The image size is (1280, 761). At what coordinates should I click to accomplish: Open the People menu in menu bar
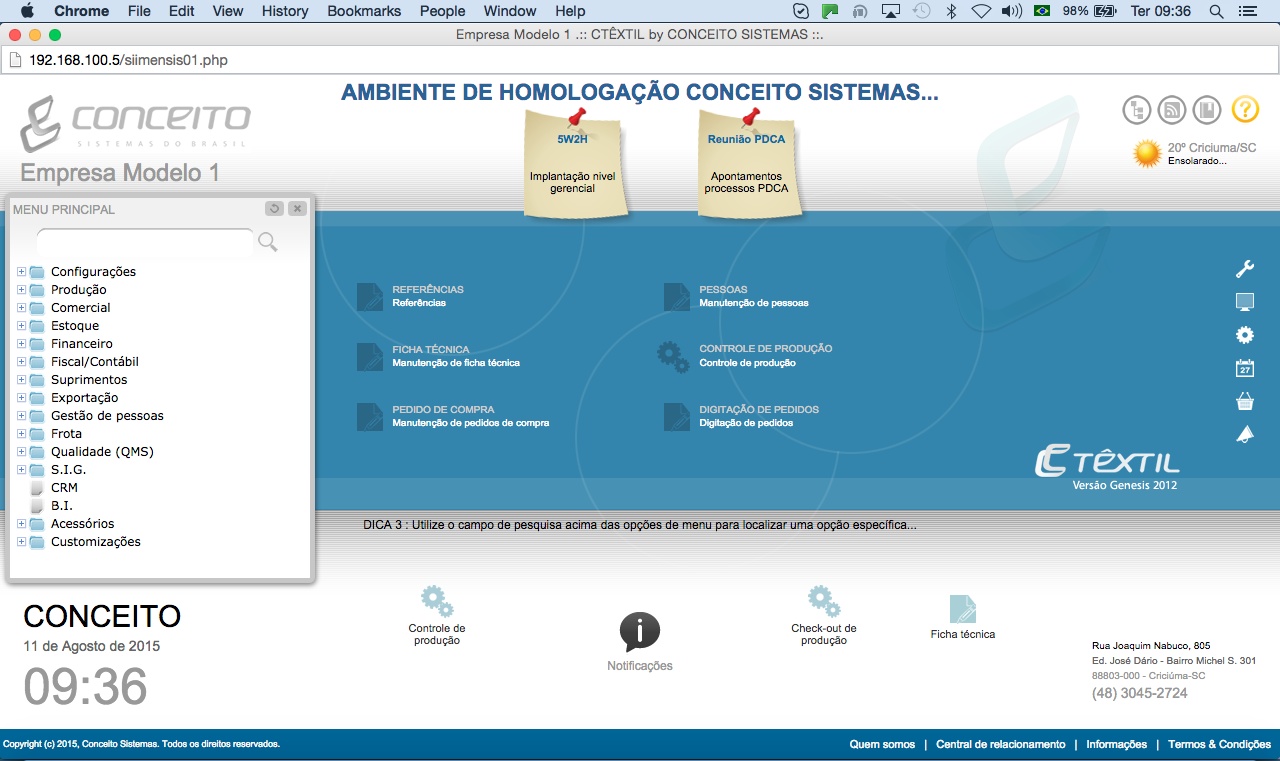[442, 11]
